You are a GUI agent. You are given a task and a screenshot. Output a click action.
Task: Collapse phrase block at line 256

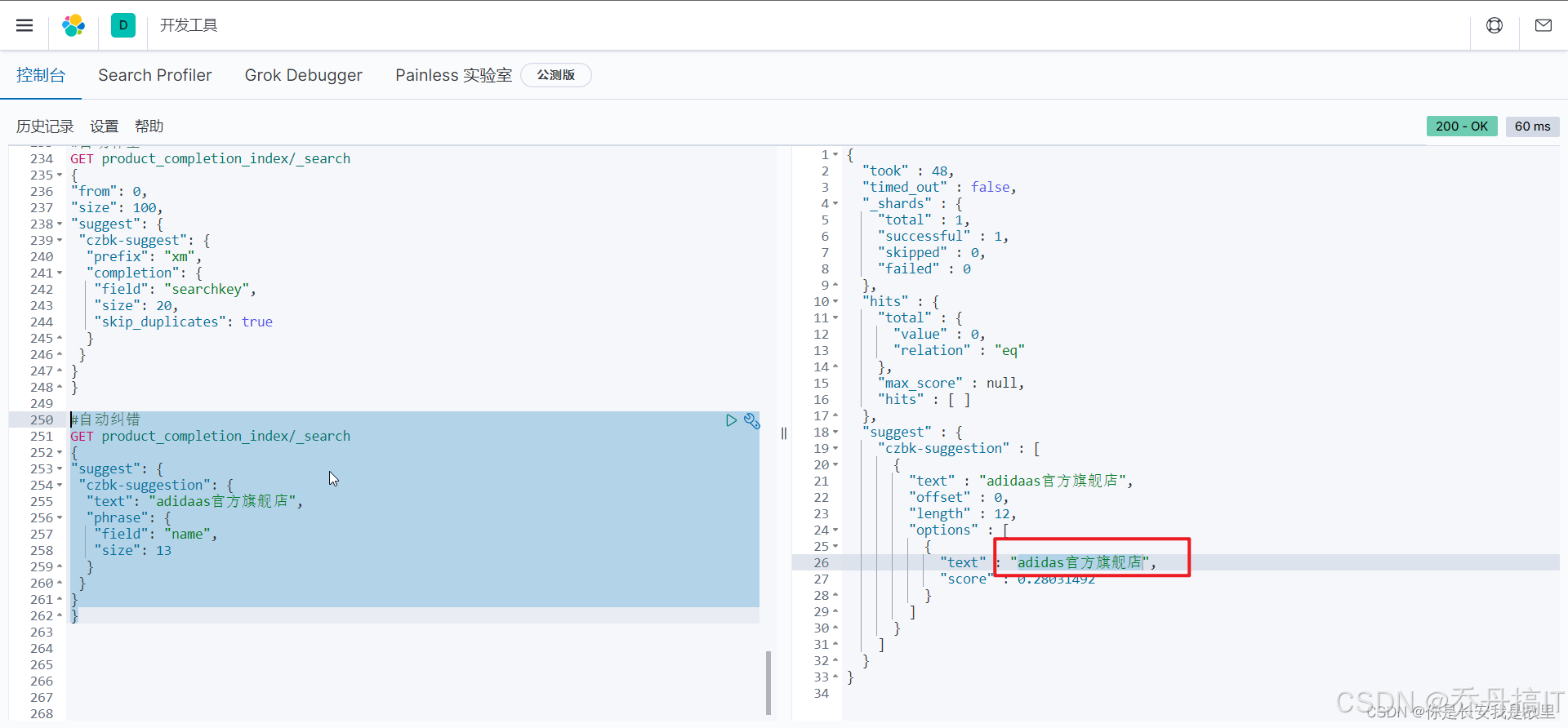60,518
